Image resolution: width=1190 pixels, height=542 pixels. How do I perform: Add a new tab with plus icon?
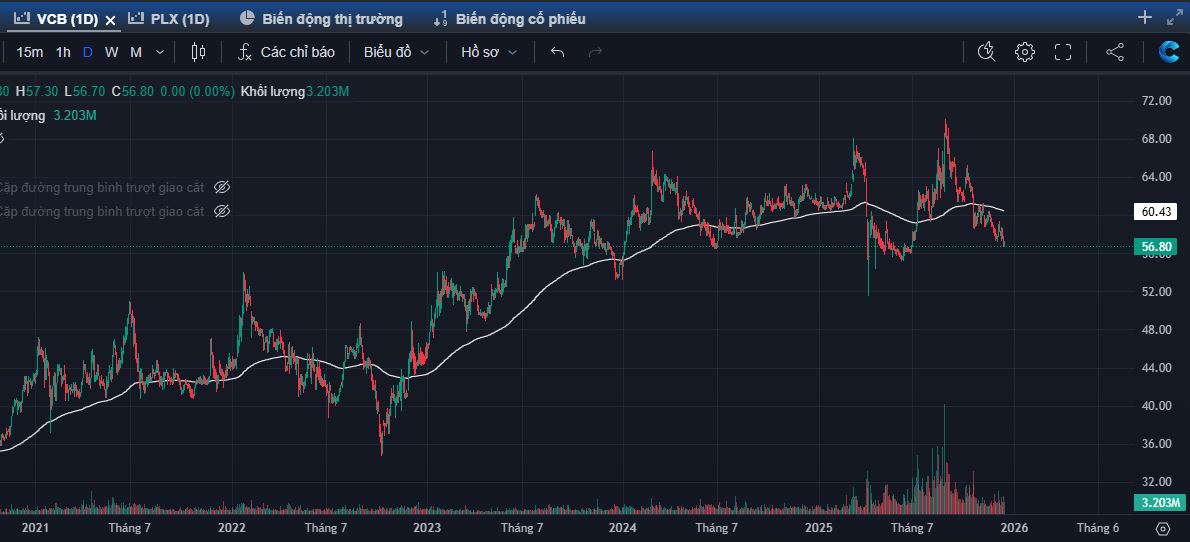click(1145, 17)
